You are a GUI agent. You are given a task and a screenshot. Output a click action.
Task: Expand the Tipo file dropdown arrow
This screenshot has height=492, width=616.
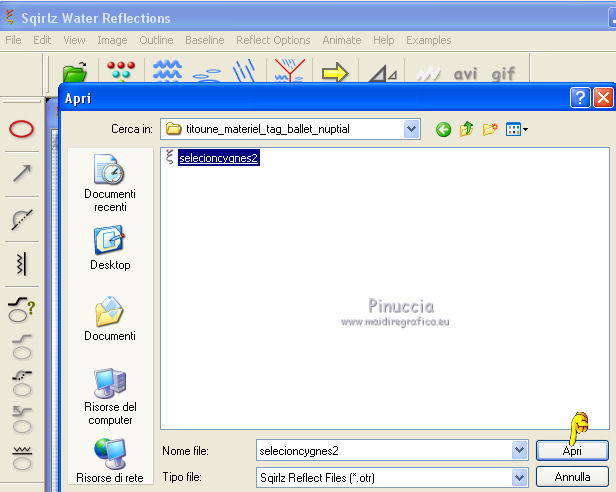519,477
